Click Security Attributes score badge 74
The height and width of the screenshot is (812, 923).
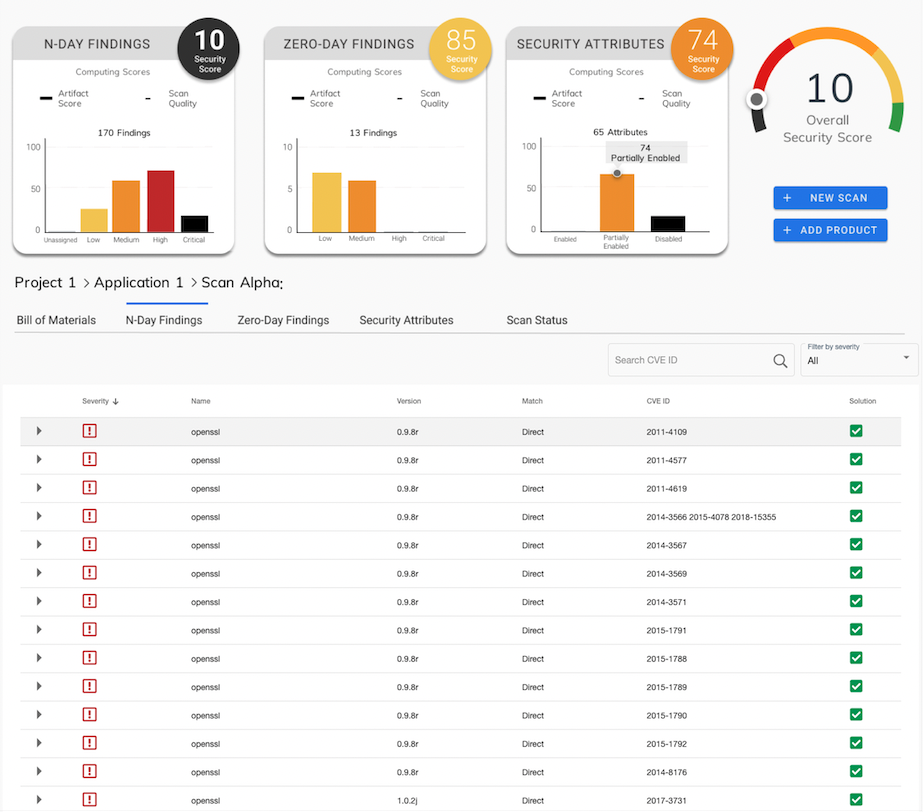click(x=703, y=49)
